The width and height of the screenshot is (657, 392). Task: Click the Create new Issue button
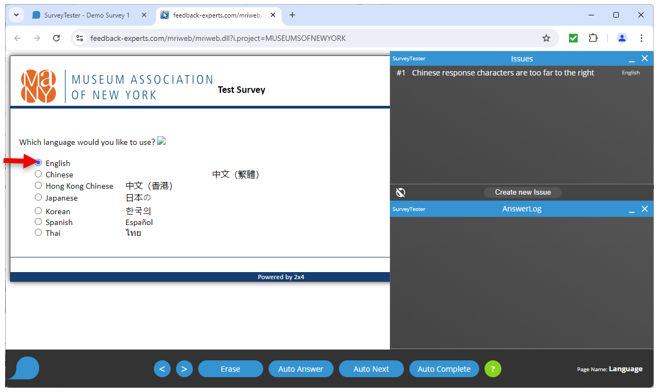[x=522, y=192]
